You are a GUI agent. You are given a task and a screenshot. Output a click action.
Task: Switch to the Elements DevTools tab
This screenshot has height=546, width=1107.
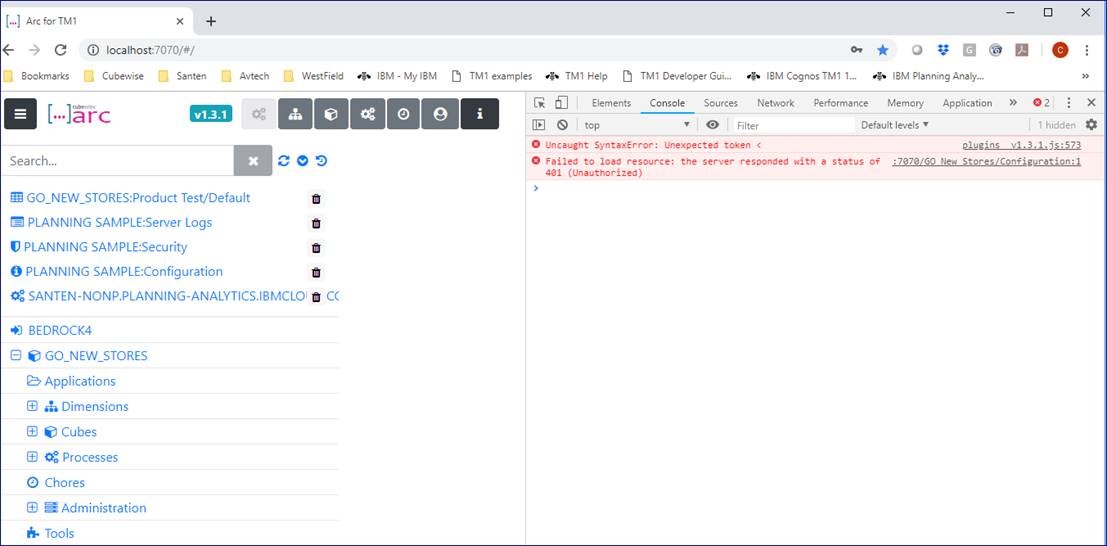611,103
